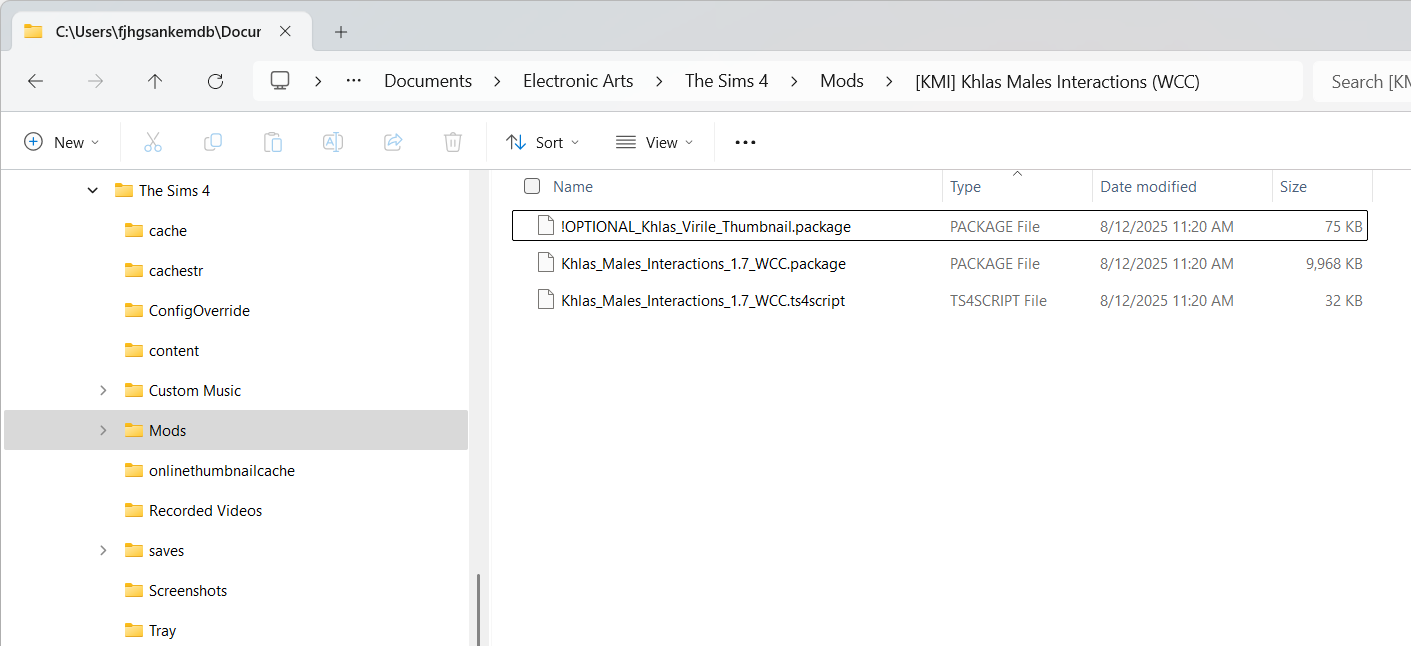
Task: Expand the saves folder in sidebar
Action: (x=103, y=550)
